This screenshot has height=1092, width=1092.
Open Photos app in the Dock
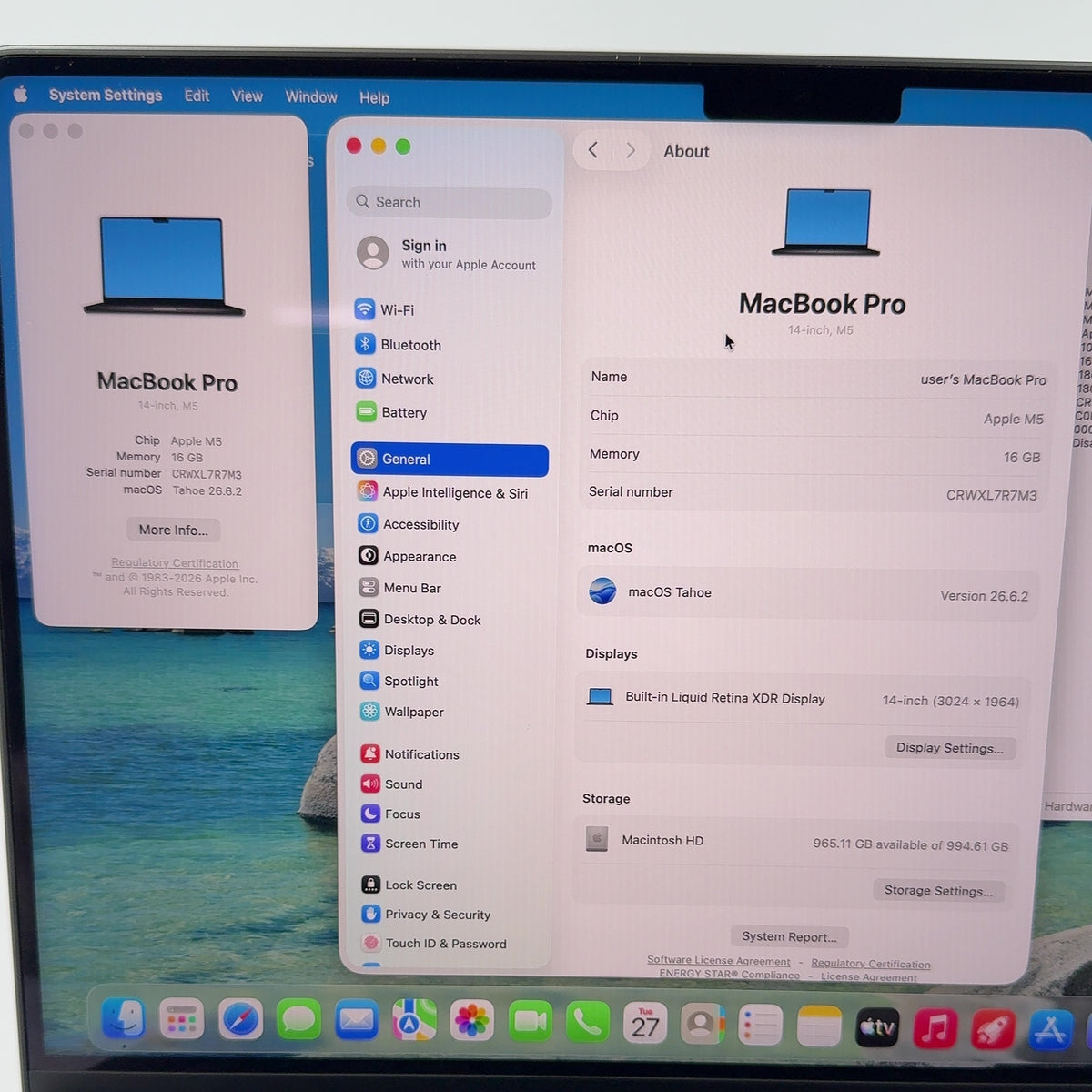[471, 1021]
